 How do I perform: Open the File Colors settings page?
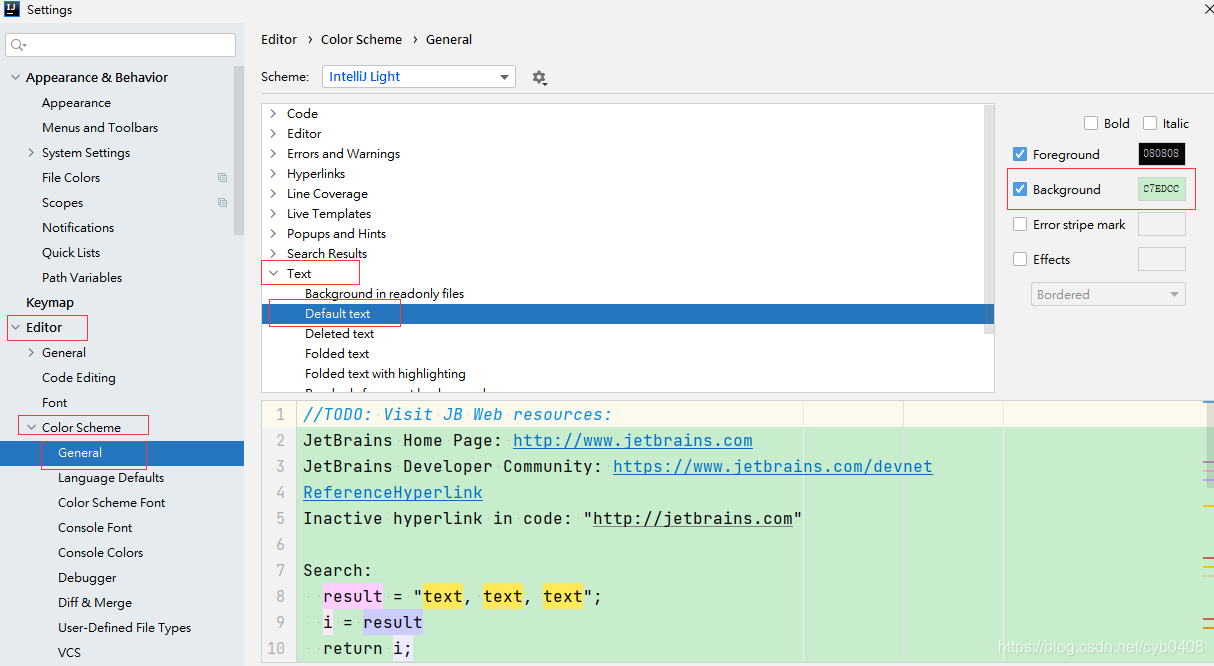click(71, 177)
